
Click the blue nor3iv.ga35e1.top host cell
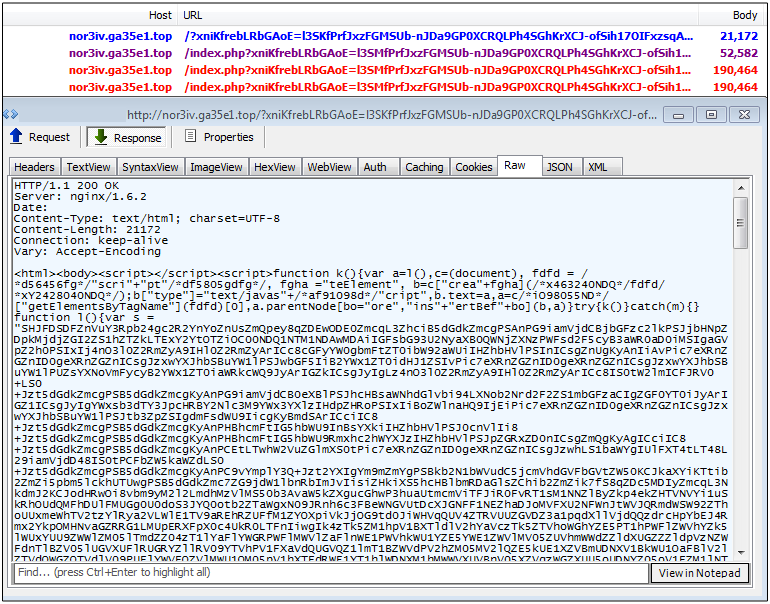(120, 36)
